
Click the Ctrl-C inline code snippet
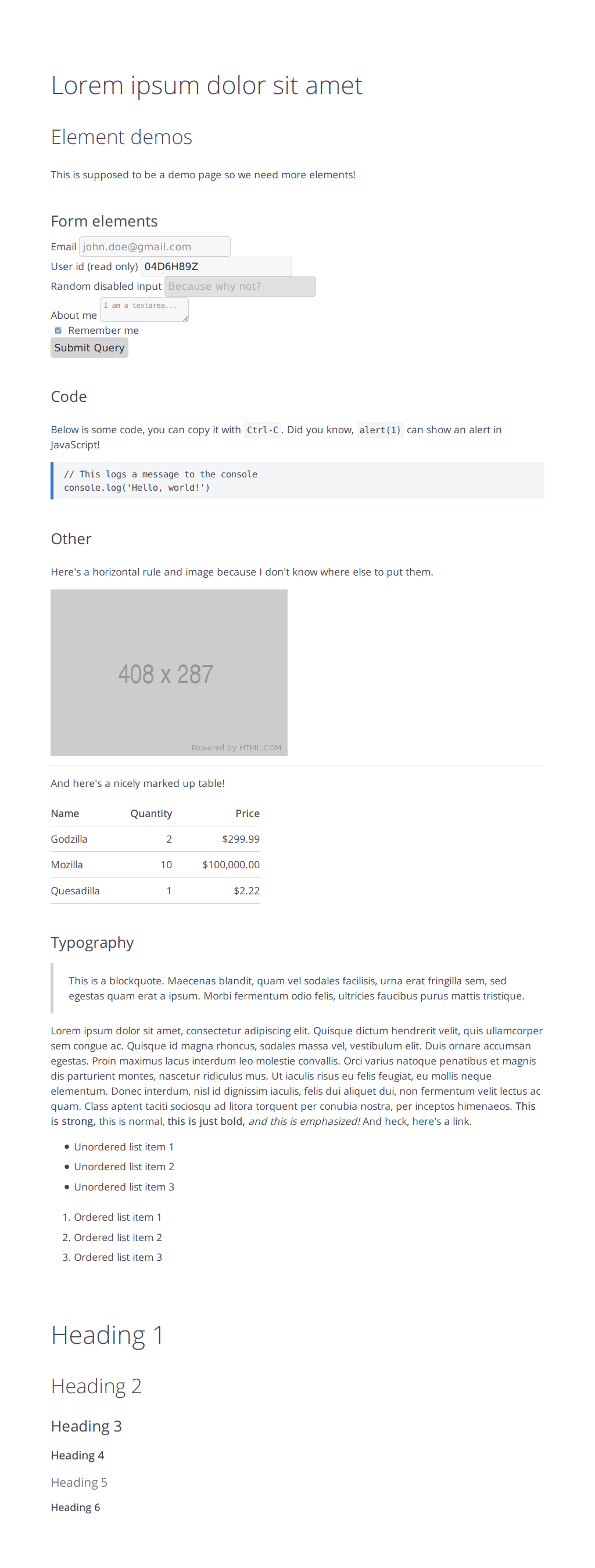point(263,430)
